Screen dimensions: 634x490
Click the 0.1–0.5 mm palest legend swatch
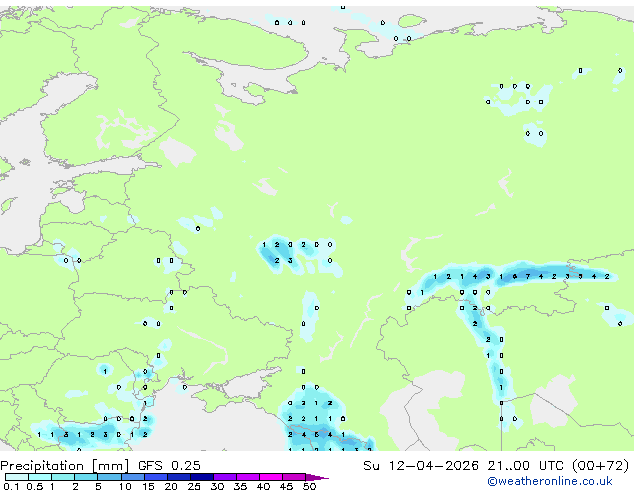coord(17,477)
